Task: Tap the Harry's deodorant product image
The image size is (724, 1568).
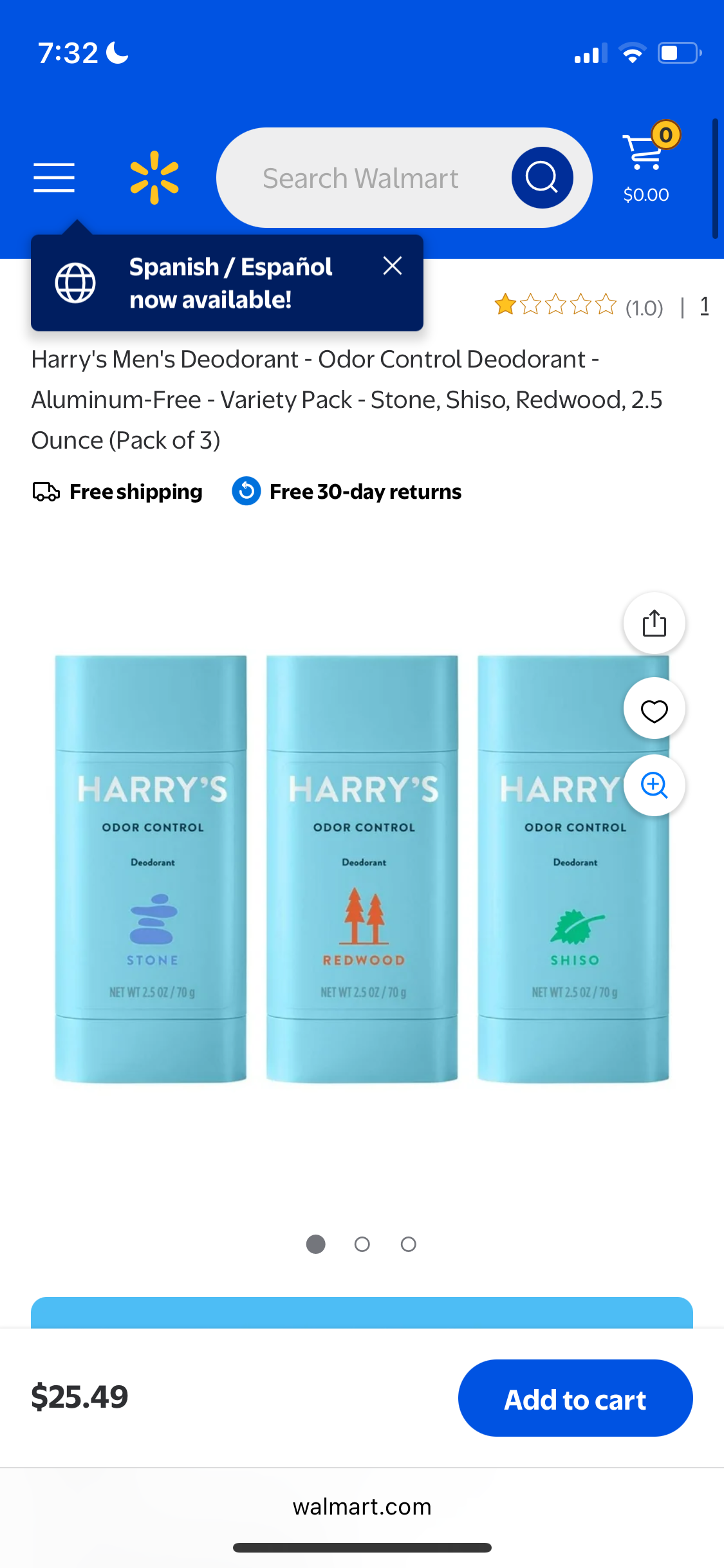Action: 362,869
